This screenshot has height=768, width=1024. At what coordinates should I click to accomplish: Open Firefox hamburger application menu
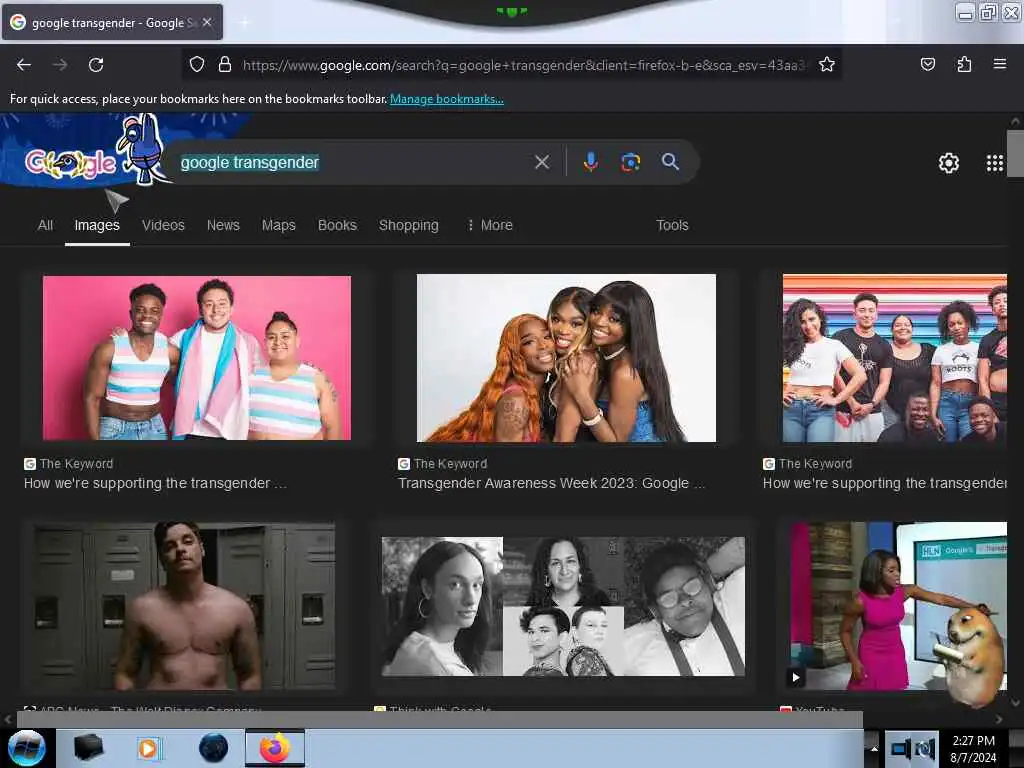pyautogui.click(x=1000, y=64)
